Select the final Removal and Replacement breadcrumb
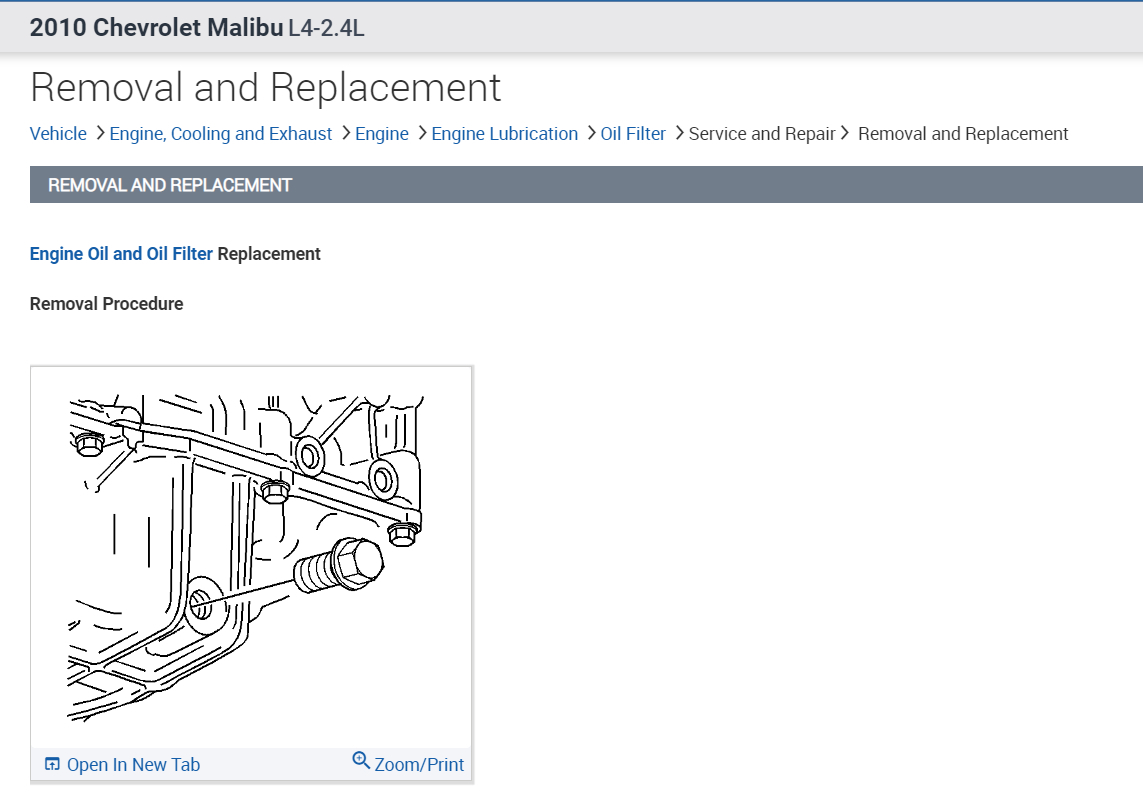 click(963, 134)
